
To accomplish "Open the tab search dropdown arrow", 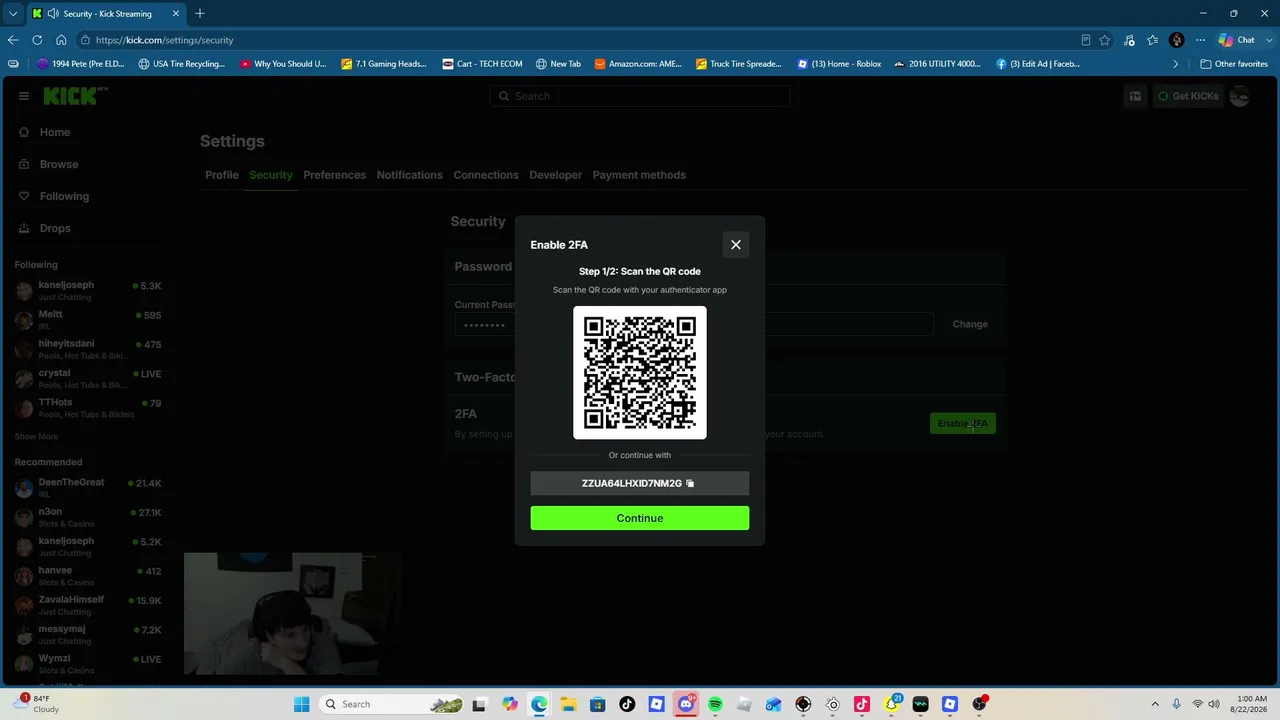I will coord(13,14).
